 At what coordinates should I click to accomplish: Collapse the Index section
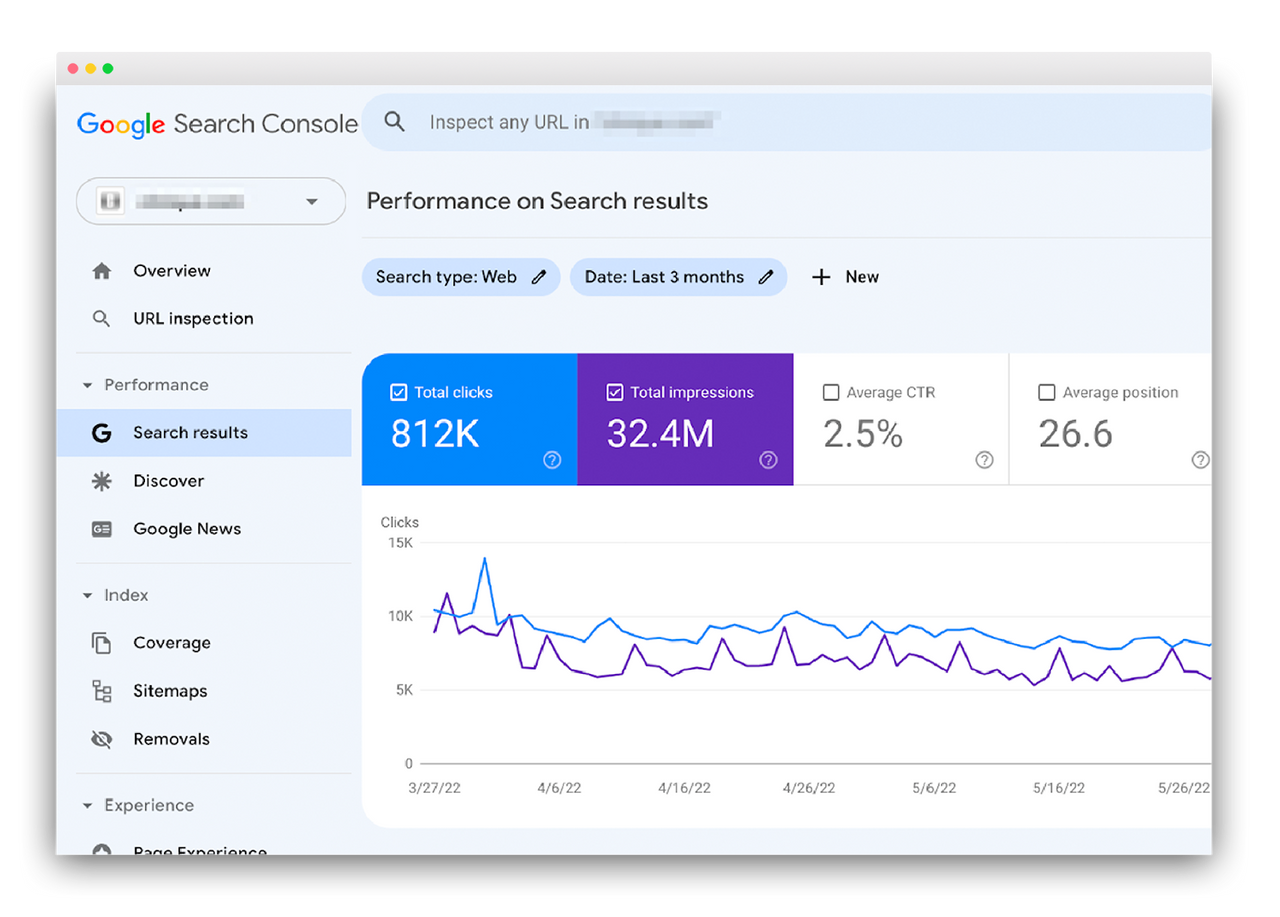point(87,595)
